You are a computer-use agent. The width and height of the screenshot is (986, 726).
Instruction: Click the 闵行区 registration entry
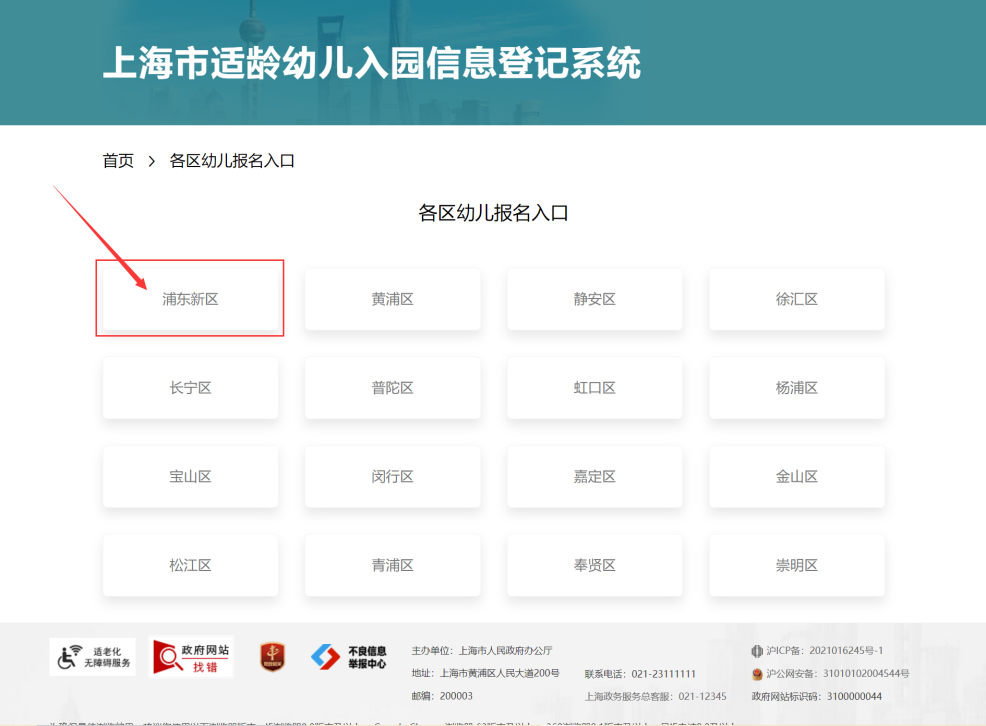(x=392, y=477)
